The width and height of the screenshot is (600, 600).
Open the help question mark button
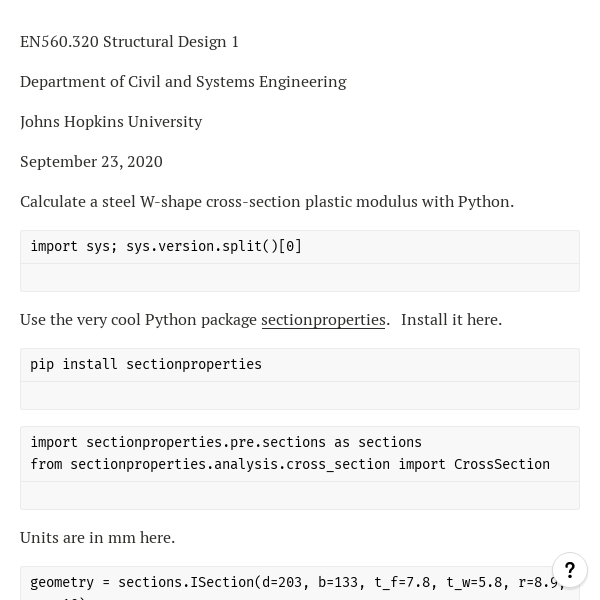coord(570,570)
